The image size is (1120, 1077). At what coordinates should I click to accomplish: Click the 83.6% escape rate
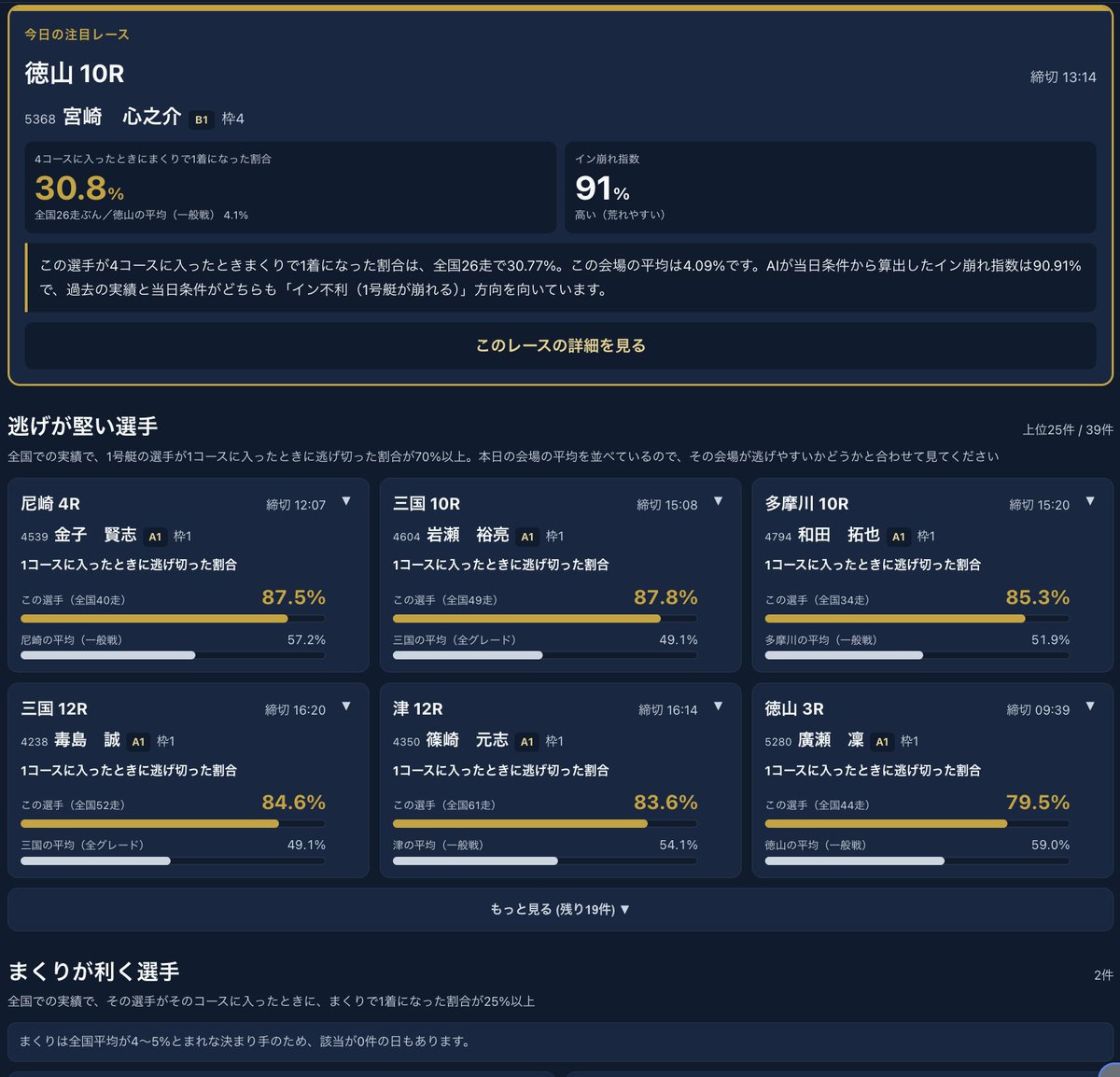pos(665,803)
